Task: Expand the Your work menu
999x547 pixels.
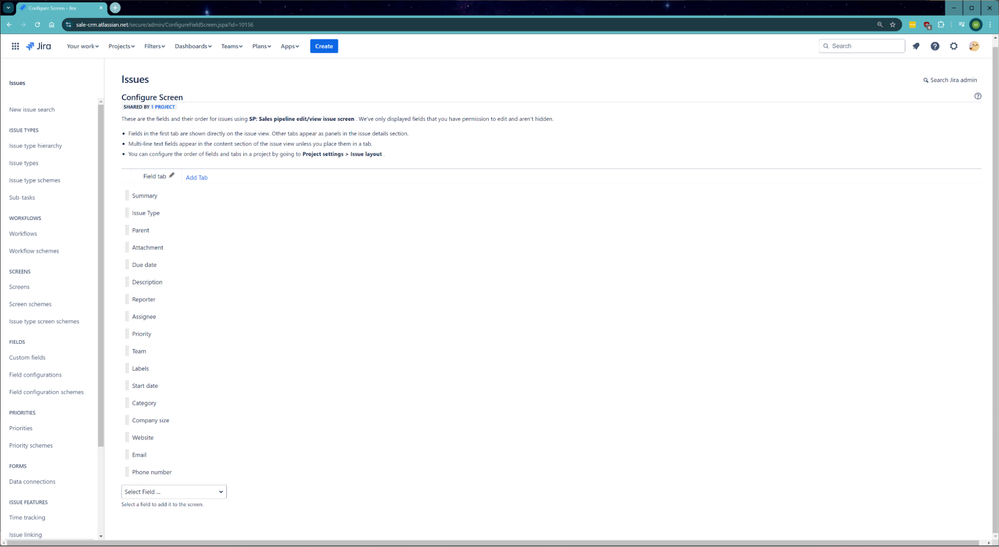Action: tap(83, 46)
